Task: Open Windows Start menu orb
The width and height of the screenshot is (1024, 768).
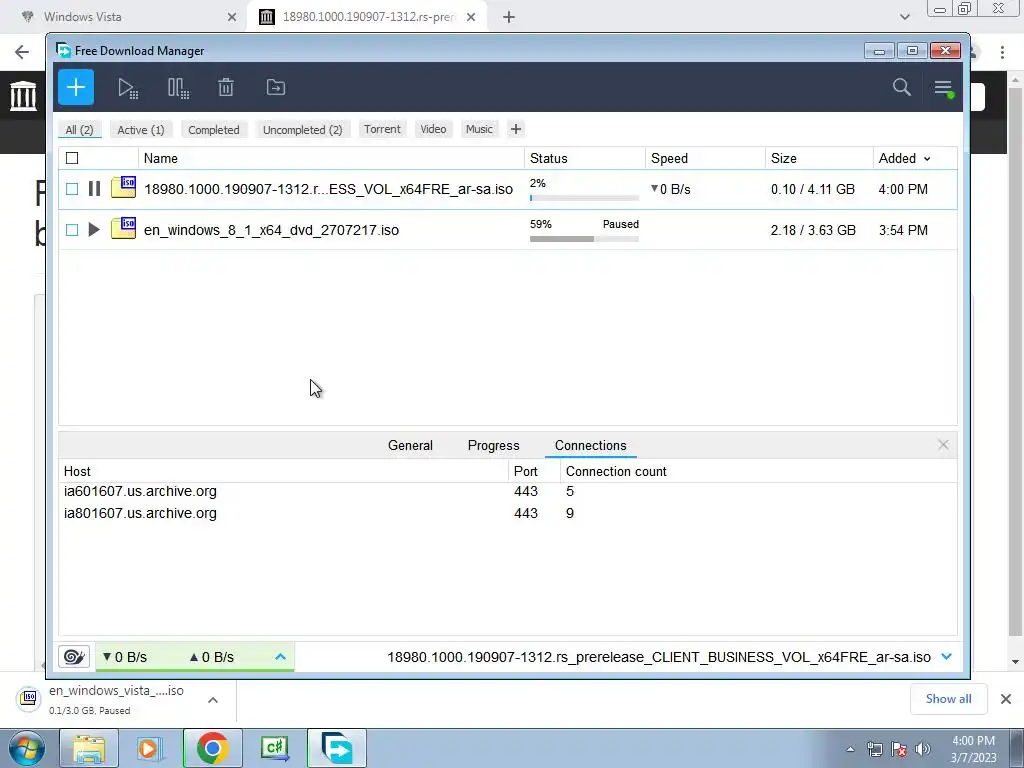Action: 26,748
